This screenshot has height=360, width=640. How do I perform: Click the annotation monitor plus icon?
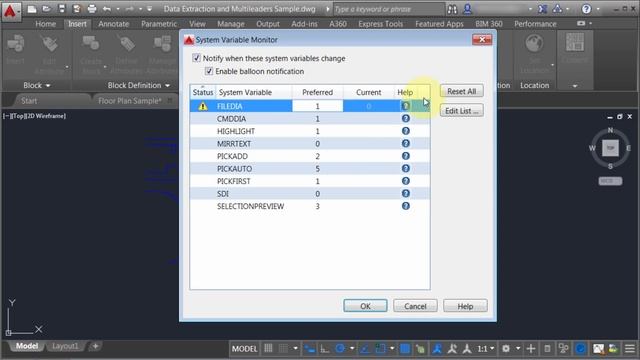point(531,349)
